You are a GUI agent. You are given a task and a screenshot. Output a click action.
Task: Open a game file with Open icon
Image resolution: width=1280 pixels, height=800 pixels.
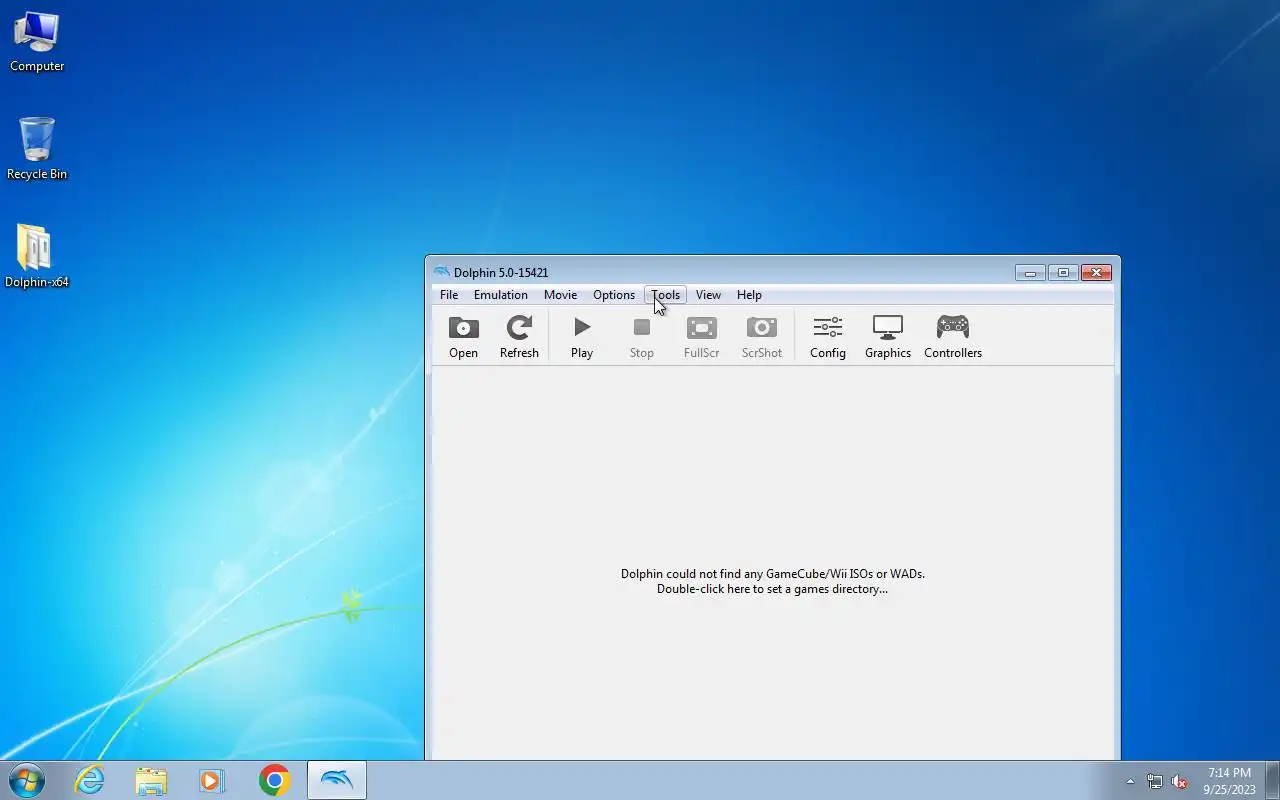click(463, 337)
